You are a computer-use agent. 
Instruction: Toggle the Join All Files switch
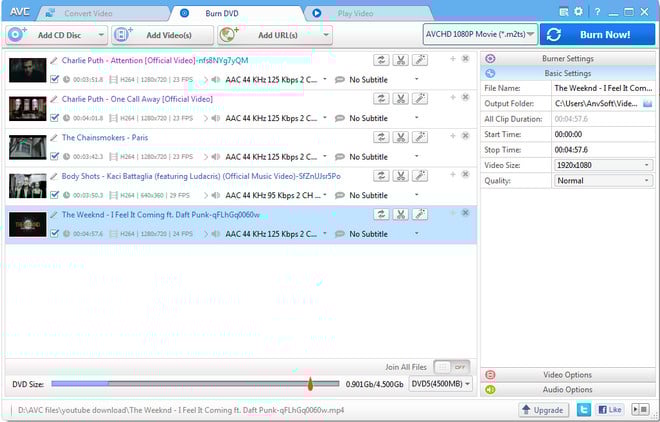[451, 367]
